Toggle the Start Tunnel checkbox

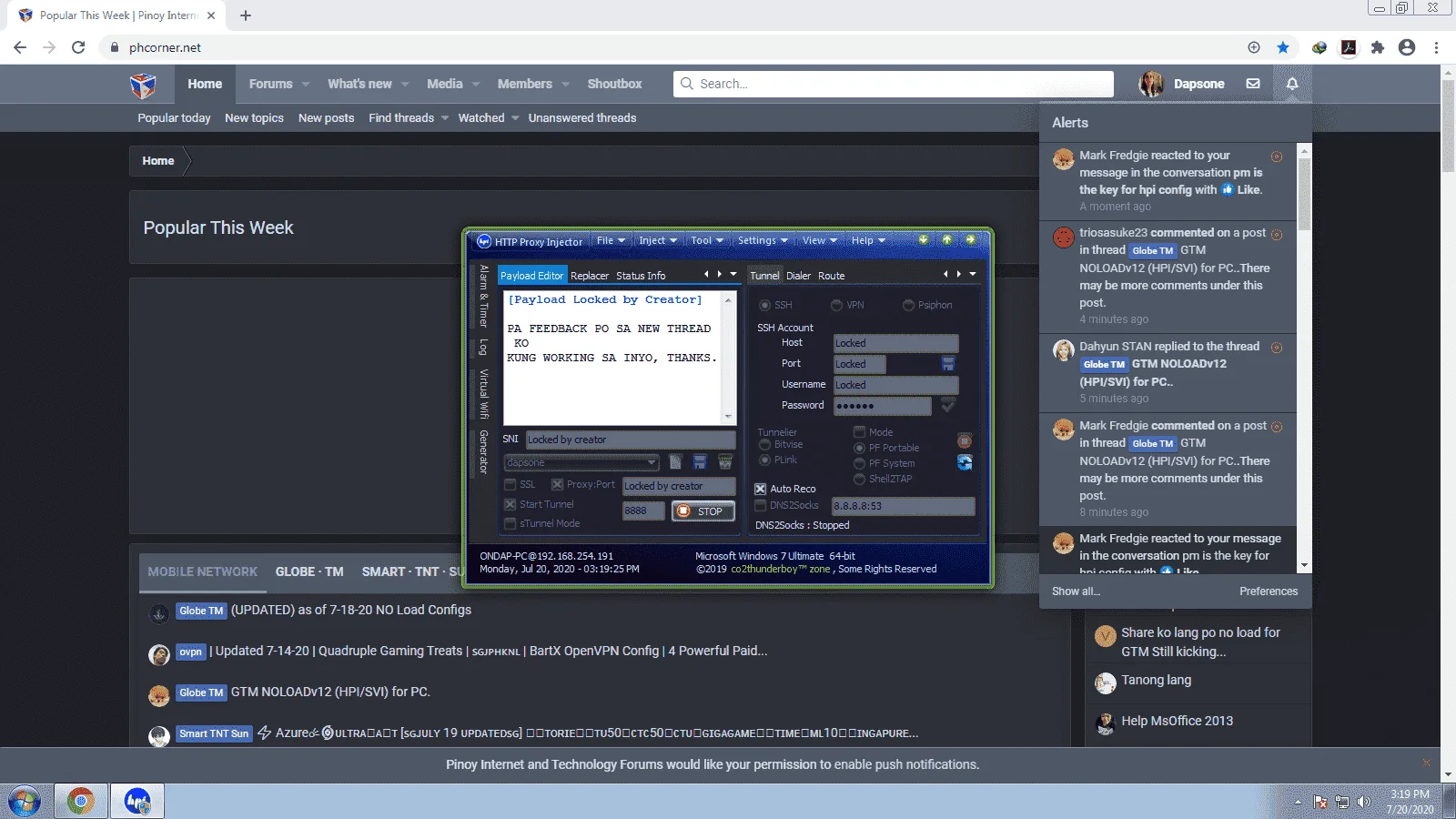coord(511,504)
